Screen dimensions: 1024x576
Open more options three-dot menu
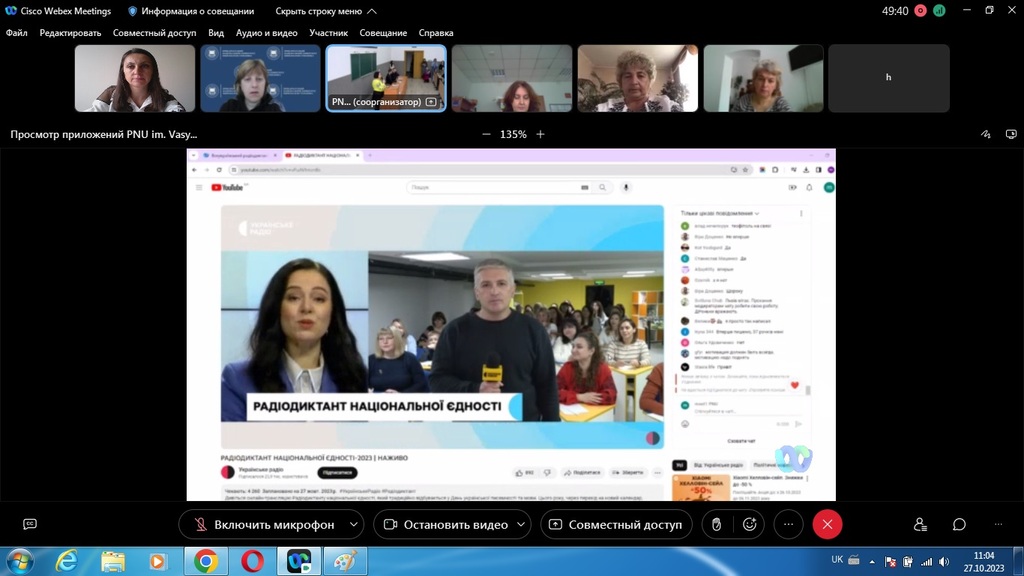click(x=789, y=524)
